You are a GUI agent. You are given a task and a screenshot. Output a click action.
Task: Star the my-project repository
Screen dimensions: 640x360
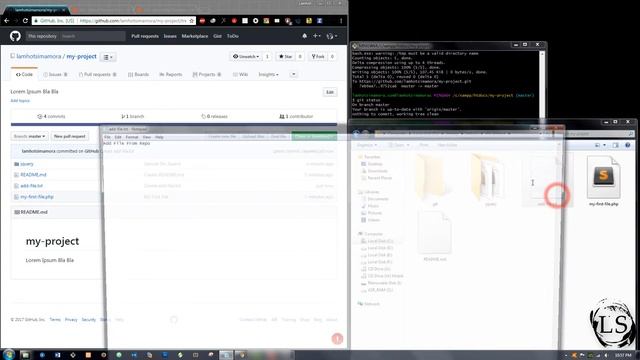(286, 57)
